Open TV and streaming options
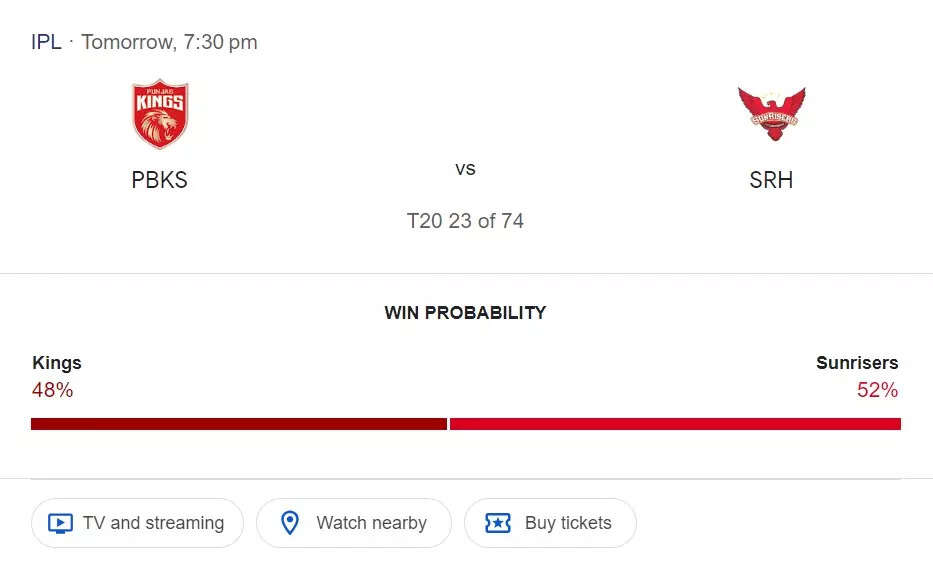 pyautogui.click(x=137, y=523)
